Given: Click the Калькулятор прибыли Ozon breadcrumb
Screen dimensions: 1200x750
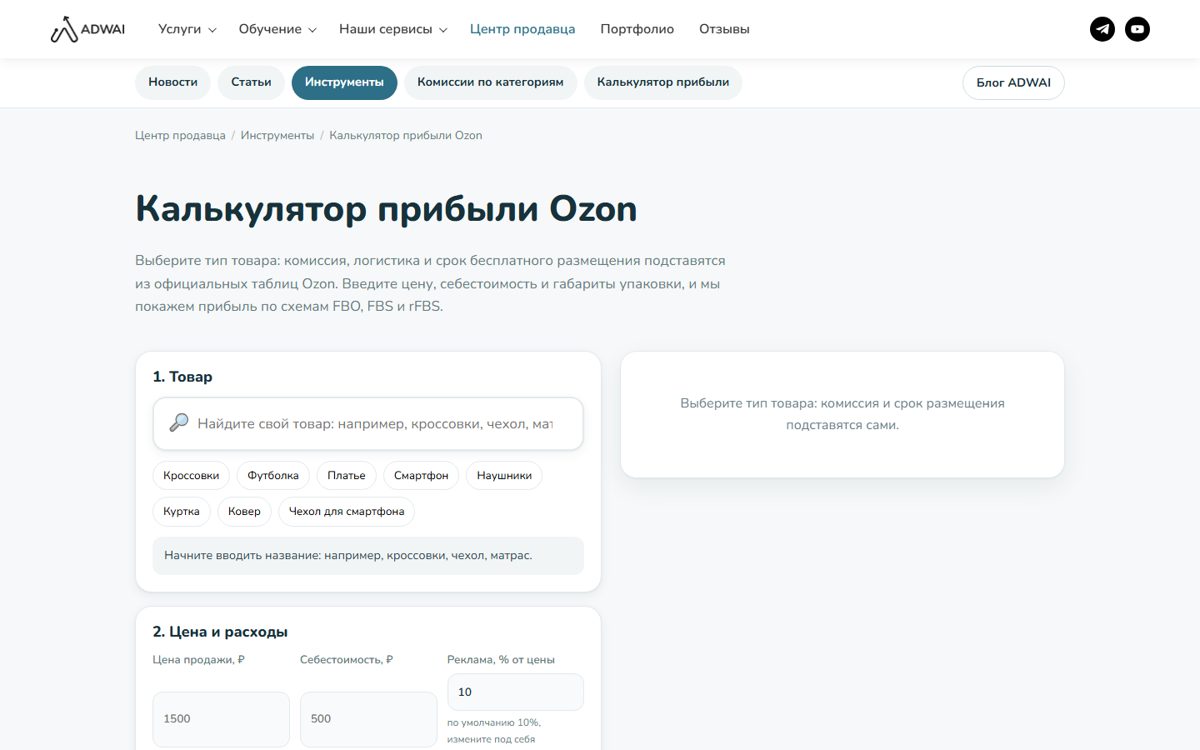Looking at the screenshot, I should (x=406, y=135).
